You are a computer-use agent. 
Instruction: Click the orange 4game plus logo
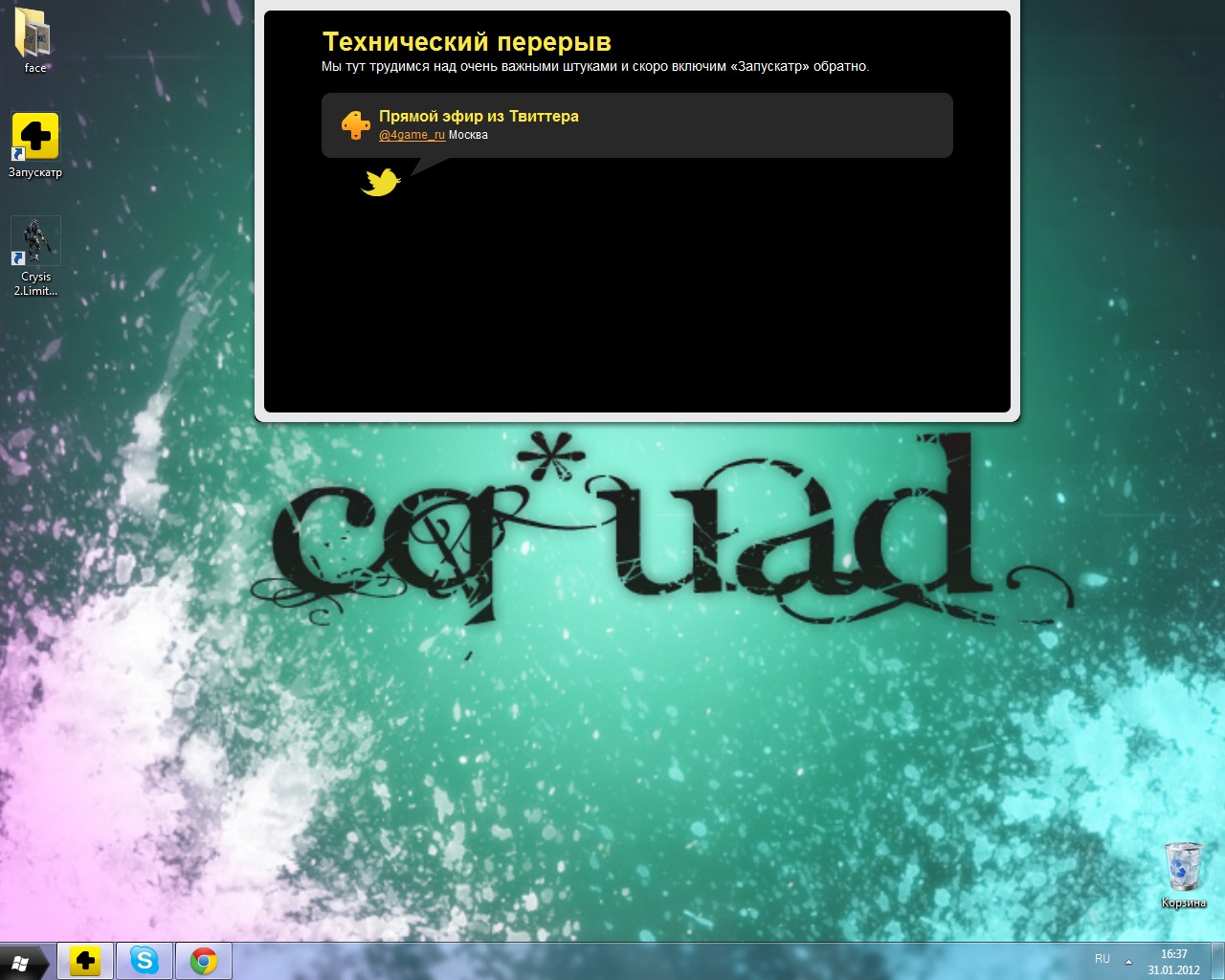coord(355,125)
